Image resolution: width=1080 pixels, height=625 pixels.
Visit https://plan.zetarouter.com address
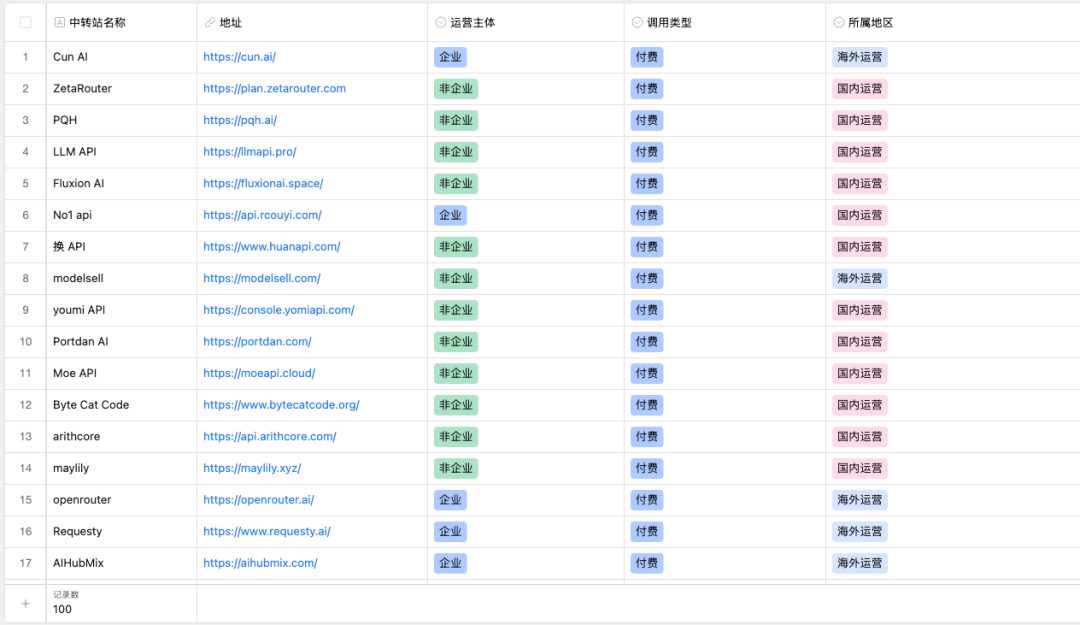(274, 88)
